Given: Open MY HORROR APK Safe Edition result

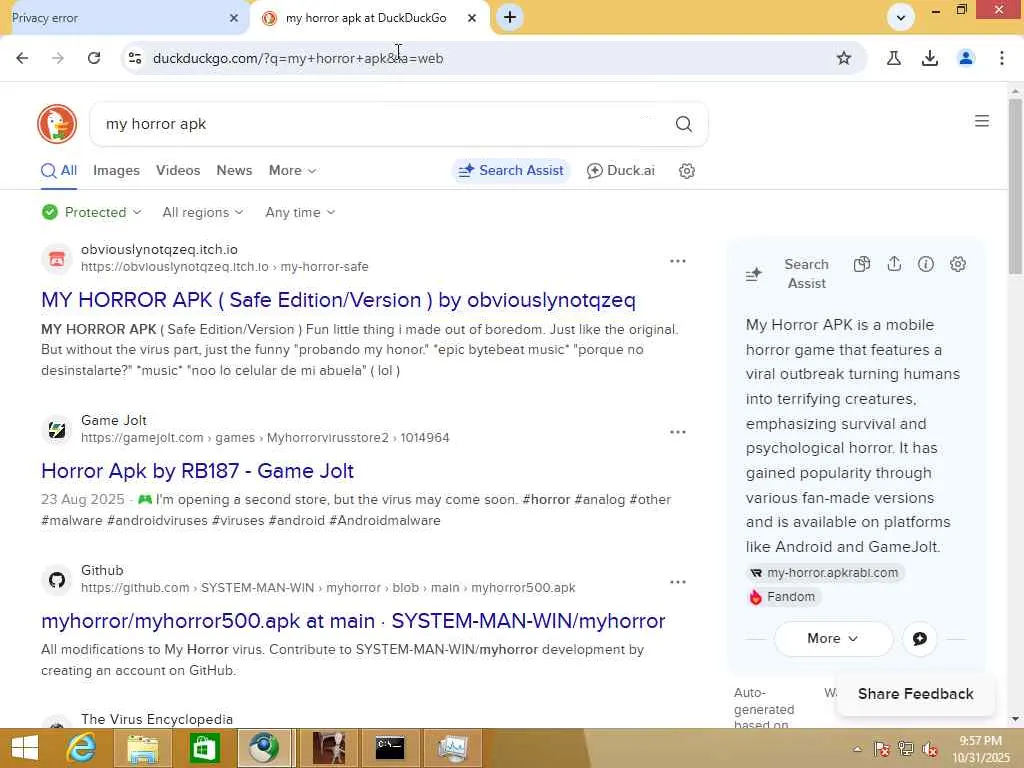Looking at the screenshot, I should (338, 300).
